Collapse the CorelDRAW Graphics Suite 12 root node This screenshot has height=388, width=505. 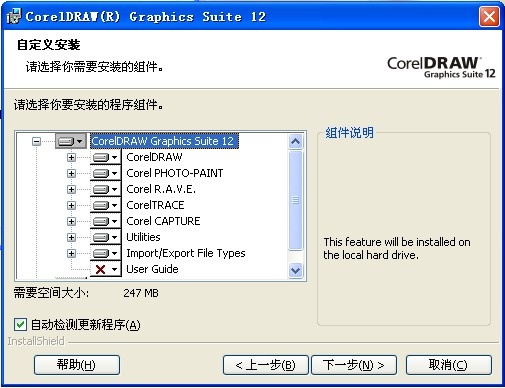tap(36, 141)
